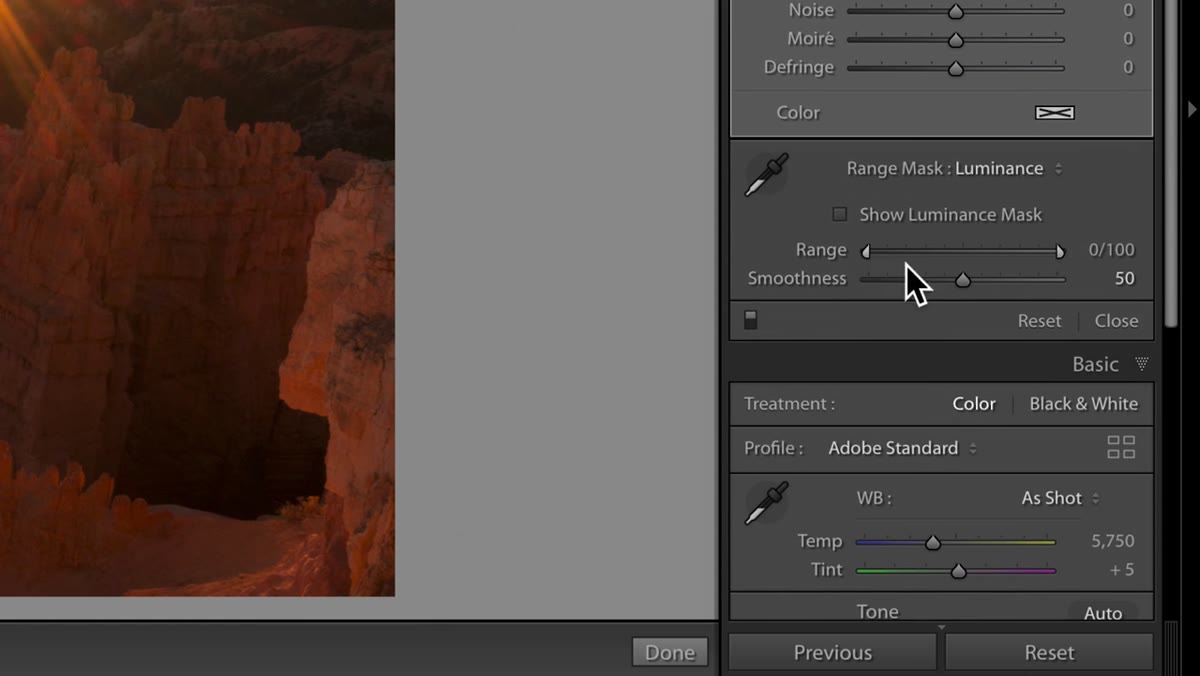Enable Show Luminance Mask checkbox
Screen dimensions: 1200x676
[x=840, y=214]
